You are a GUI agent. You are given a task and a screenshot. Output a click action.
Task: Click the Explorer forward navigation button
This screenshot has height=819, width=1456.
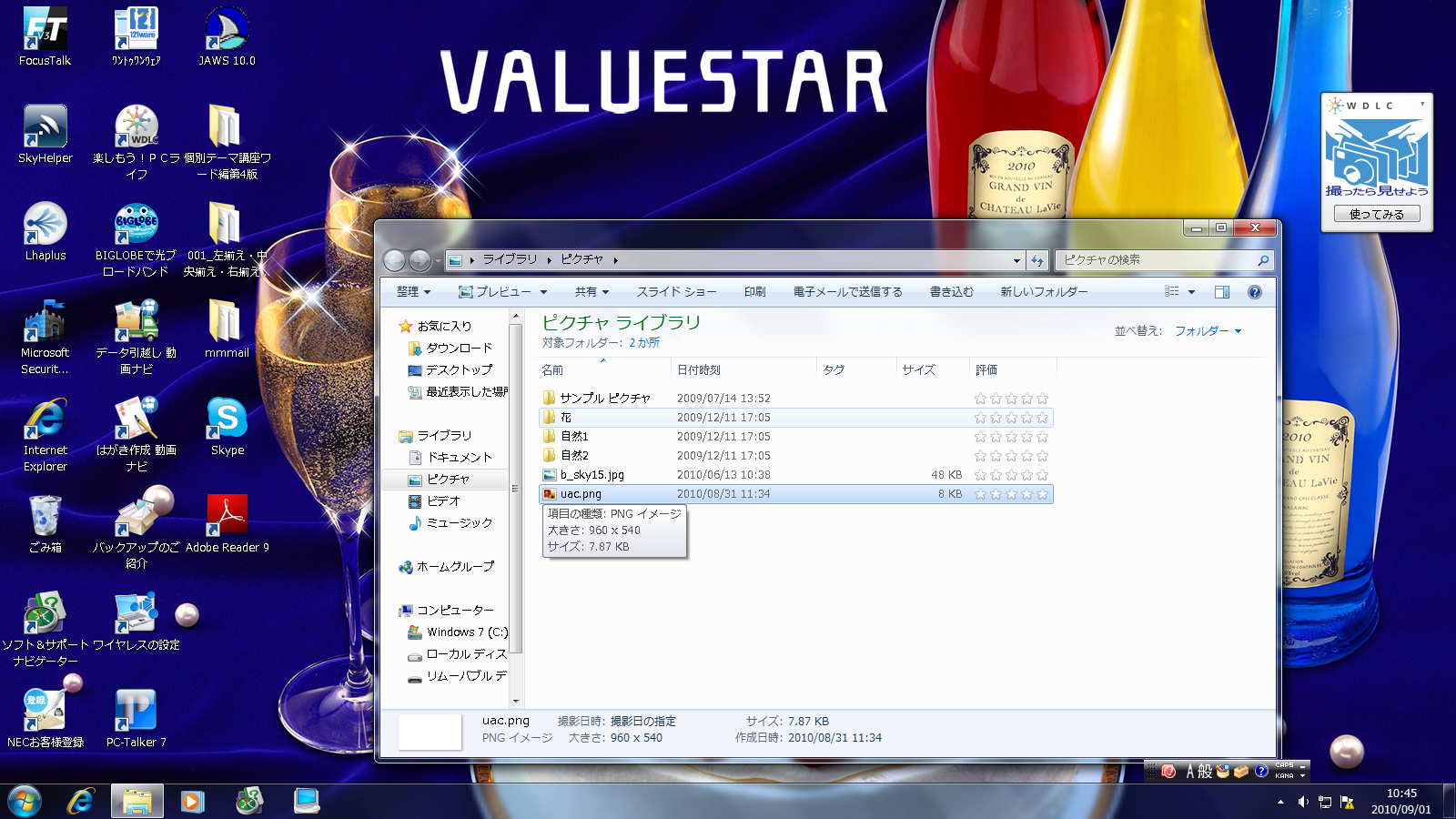[420, 260]
